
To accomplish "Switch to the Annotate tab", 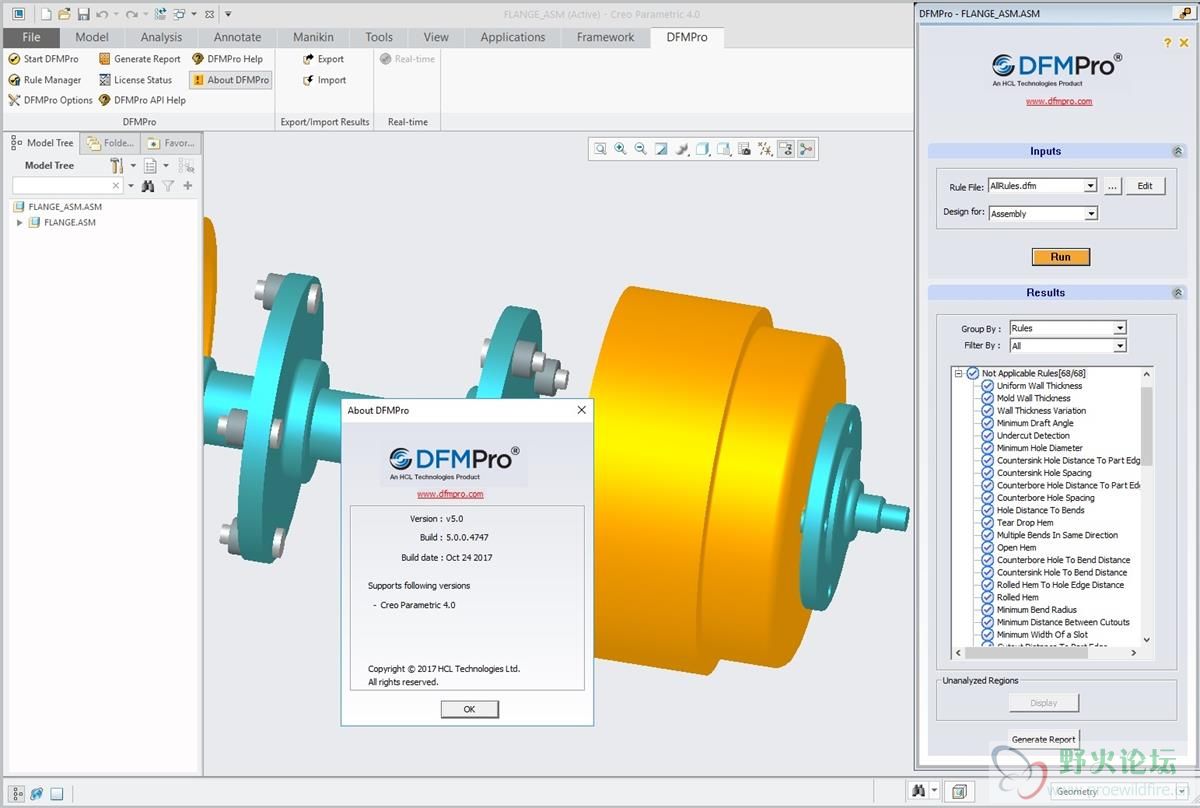I will (x=238, y=37).
